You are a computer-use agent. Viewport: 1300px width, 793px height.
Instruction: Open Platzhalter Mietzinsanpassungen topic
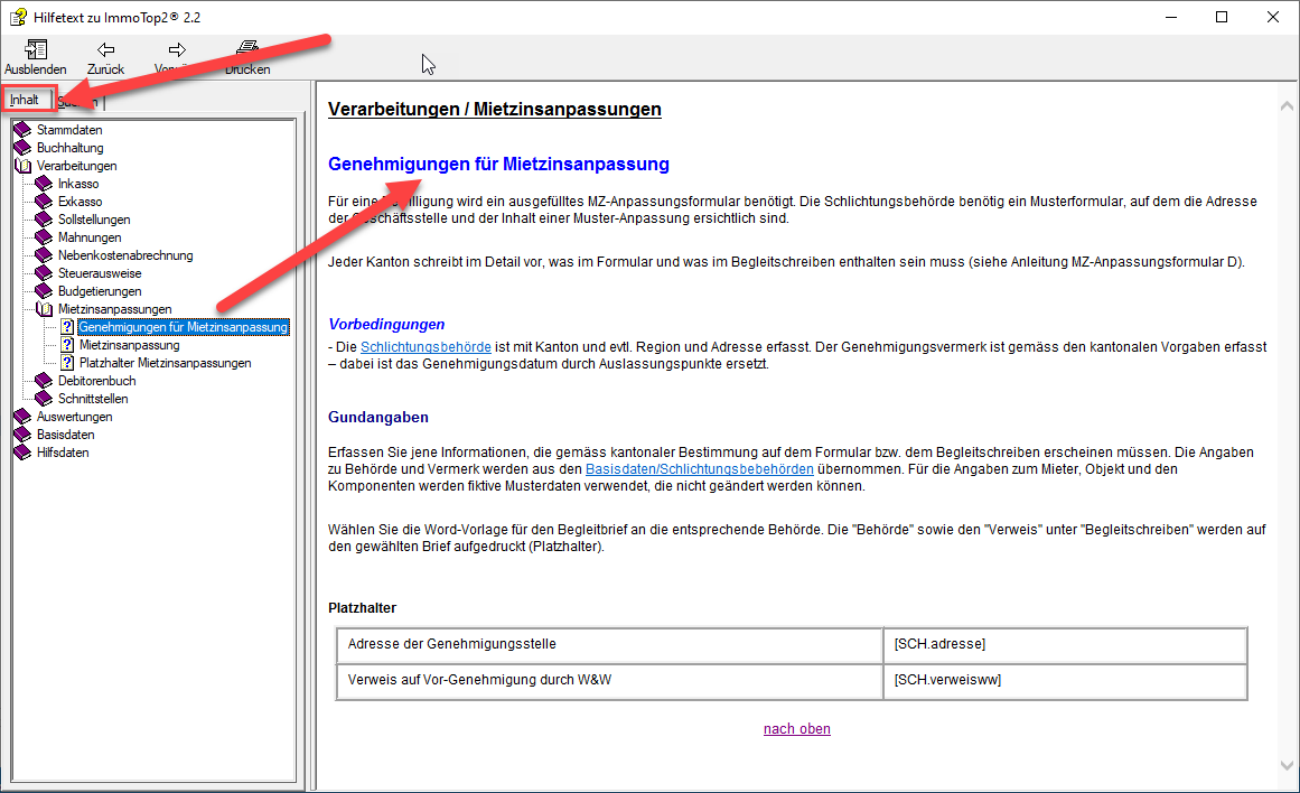click(165, 363)
